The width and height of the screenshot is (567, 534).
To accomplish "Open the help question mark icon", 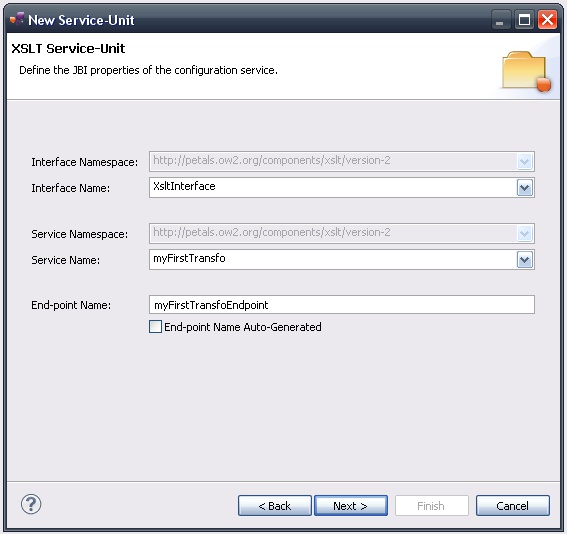I will point(31,504).
